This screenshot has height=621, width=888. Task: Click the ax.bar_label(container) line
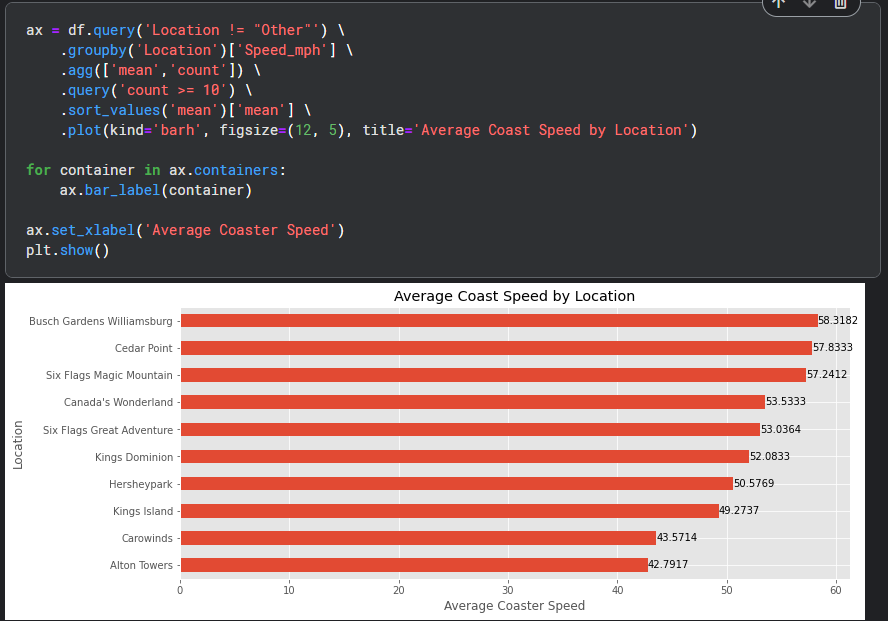click(x=156, y=190)
